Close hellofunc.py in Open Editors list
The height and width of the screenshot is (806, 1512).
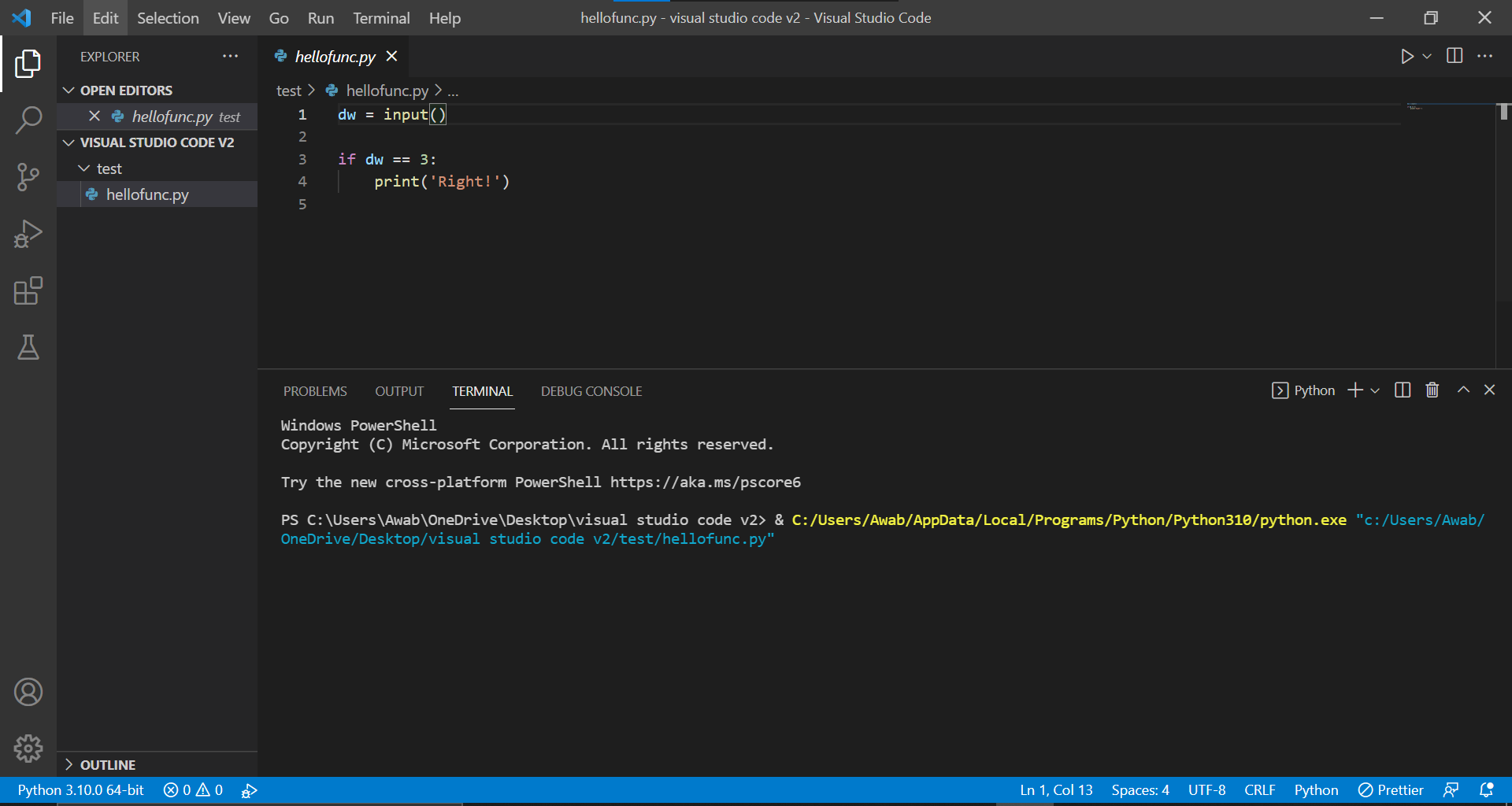coord(94,116)
